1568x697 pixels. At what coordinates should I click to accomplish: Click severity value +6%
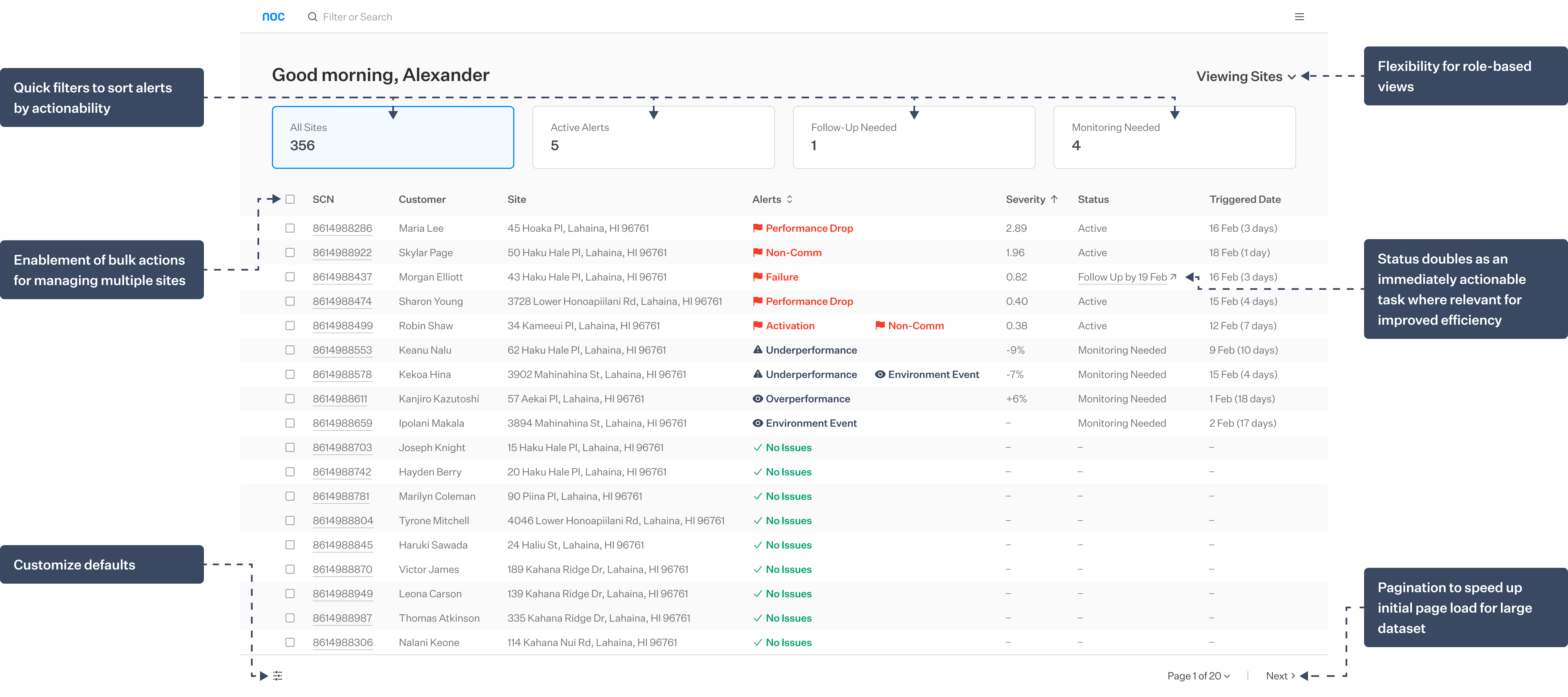pyautogui.click(x=1016, y=399)
